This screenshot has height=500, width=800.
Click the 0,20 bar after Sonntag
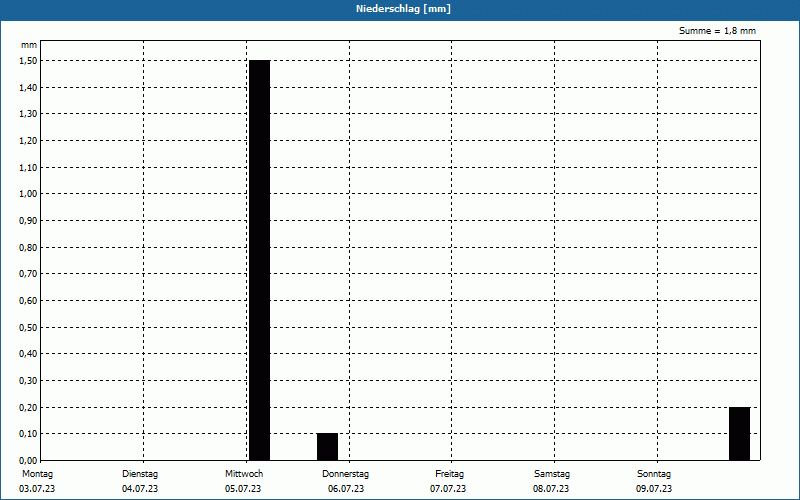point(739,434)
